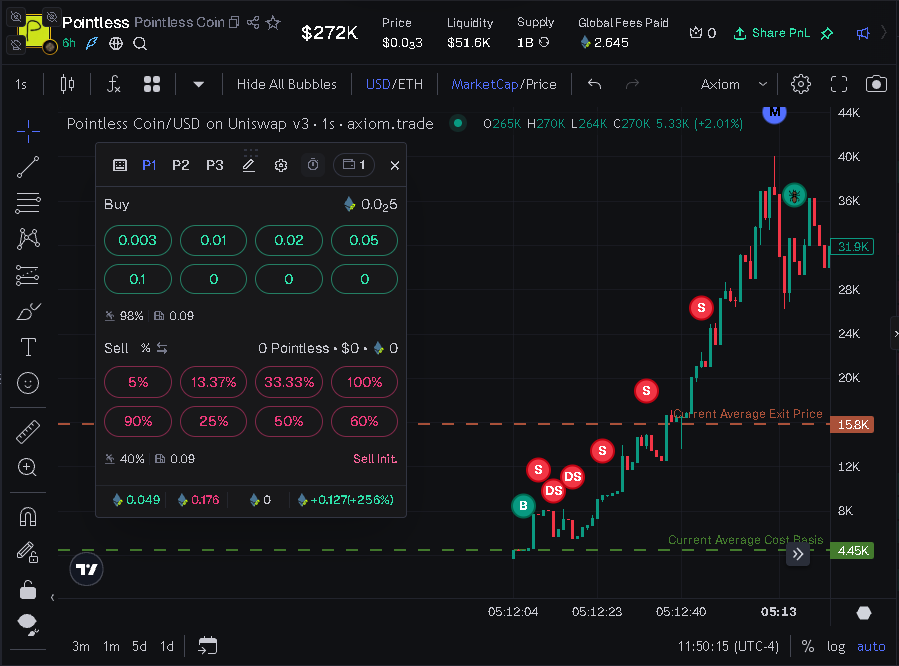Select the 5d timeframe
Image resolution: width=899 pixels, height=666 pixels.
point(139,647)
